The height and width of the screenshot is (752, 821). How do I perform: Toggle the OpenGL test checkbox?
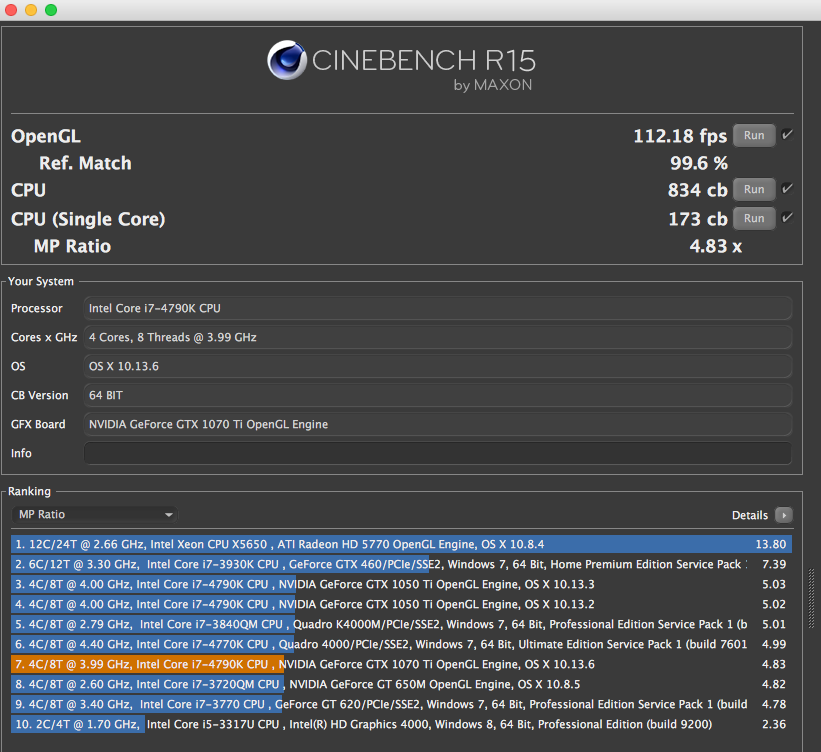tap(787, 135)
